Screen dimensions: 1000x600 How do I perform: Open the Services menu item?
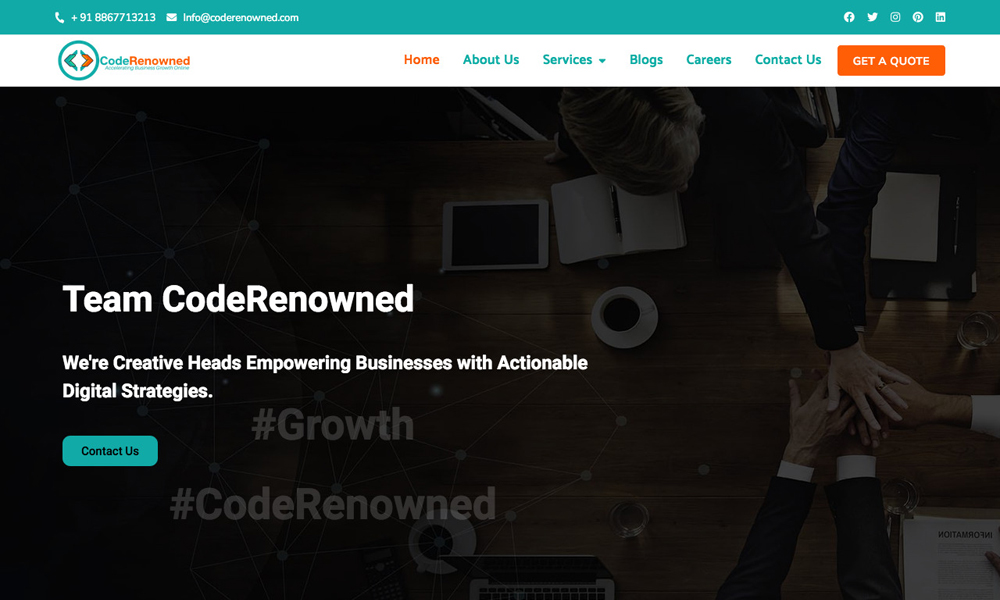567,60
